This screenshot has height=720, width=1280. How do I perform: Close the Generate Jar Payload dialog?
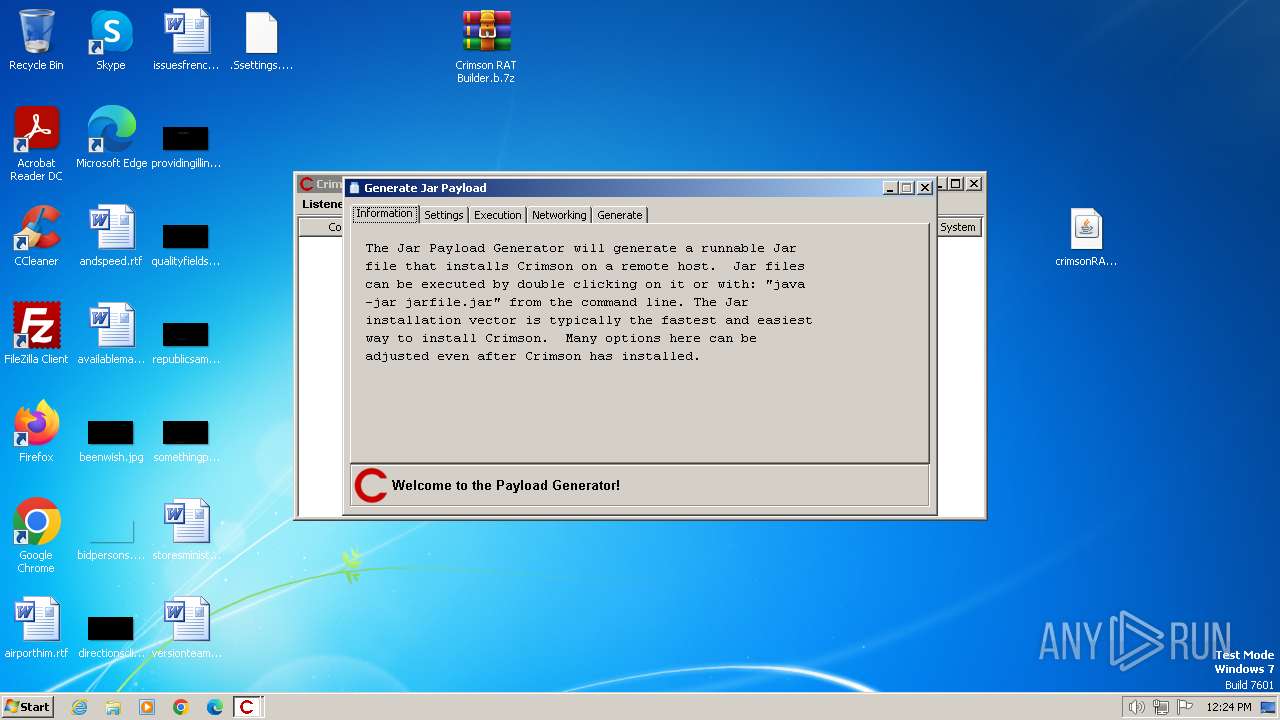925,188
